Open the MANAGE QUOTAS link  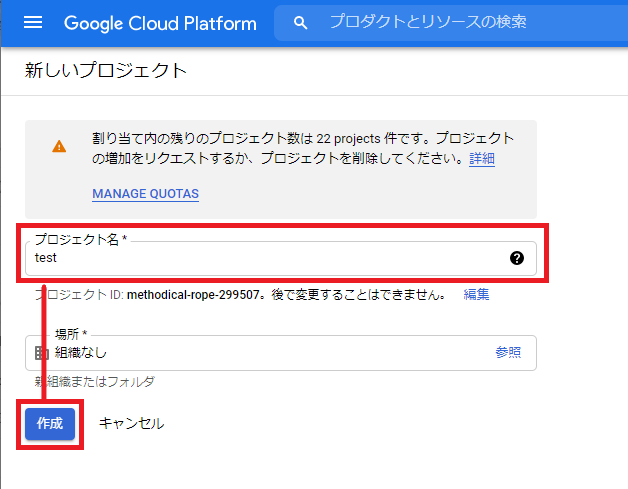click(x=145, y=194)
